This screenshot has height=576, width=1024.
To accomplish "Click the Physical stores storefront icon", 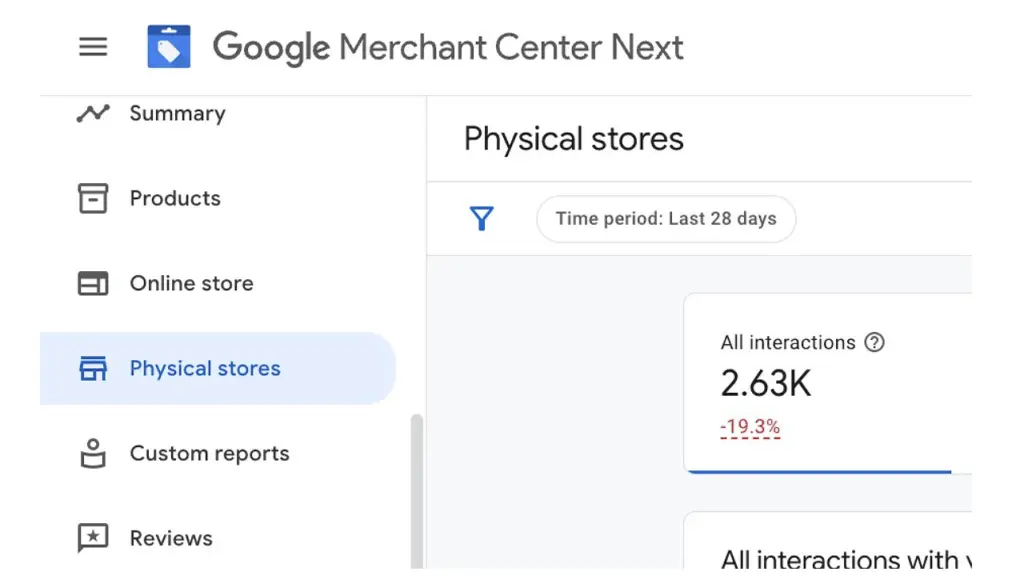I will [93, 369].
